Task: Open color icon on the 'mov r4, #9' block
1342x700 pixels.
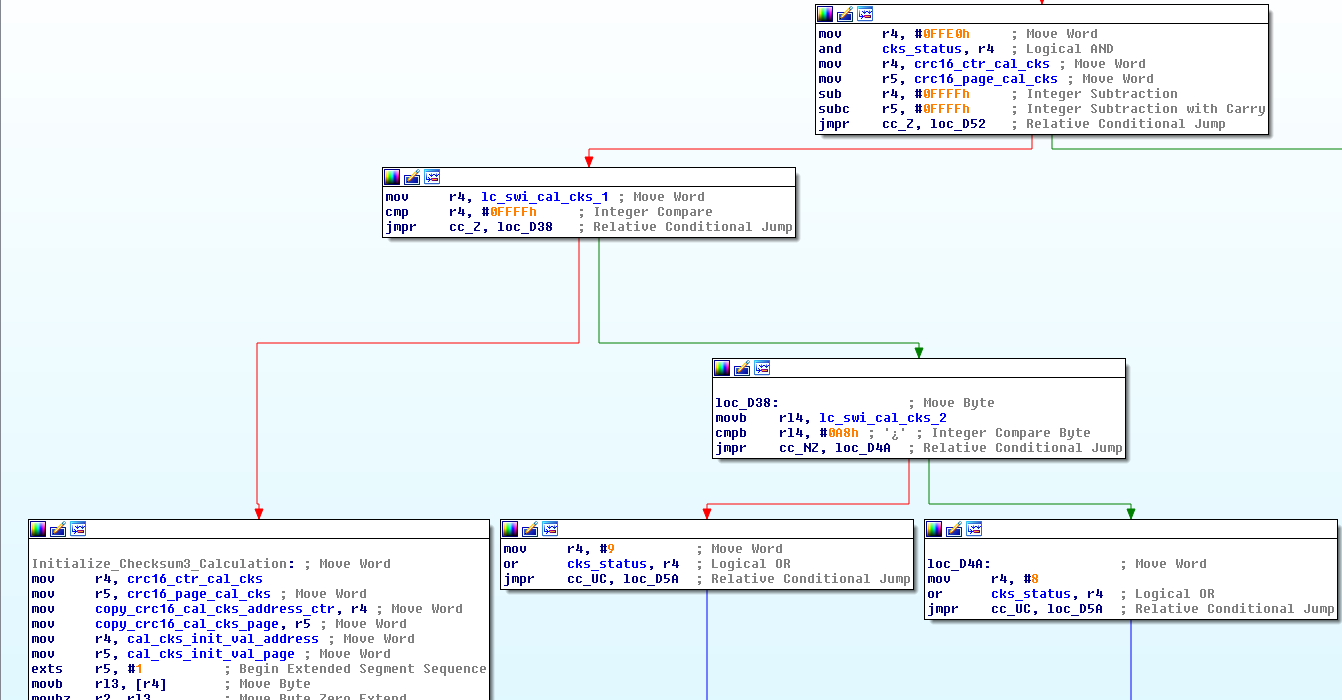Action: (510, 529)
